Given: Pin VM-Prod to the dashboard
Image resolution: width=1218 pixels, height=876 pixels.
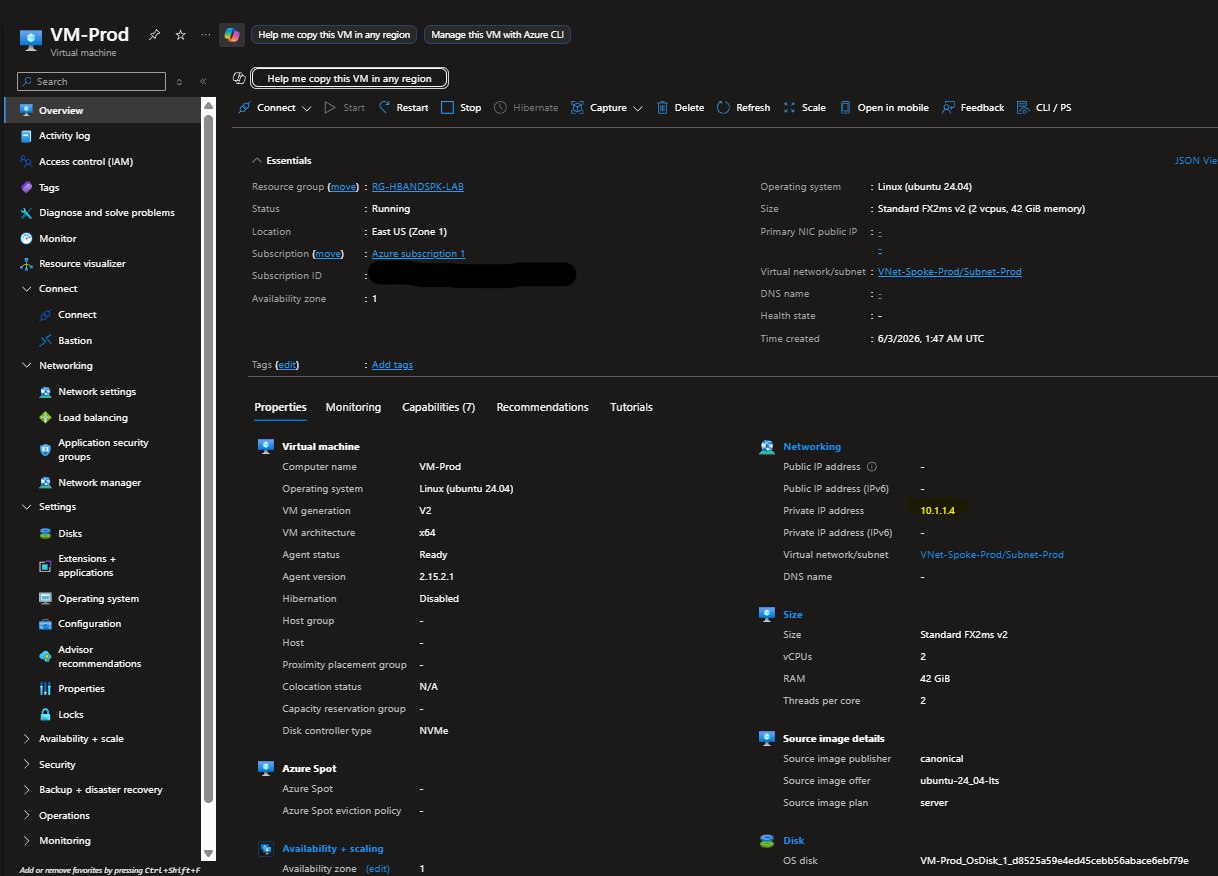Looking at the screenshot, I should (154, 34).
